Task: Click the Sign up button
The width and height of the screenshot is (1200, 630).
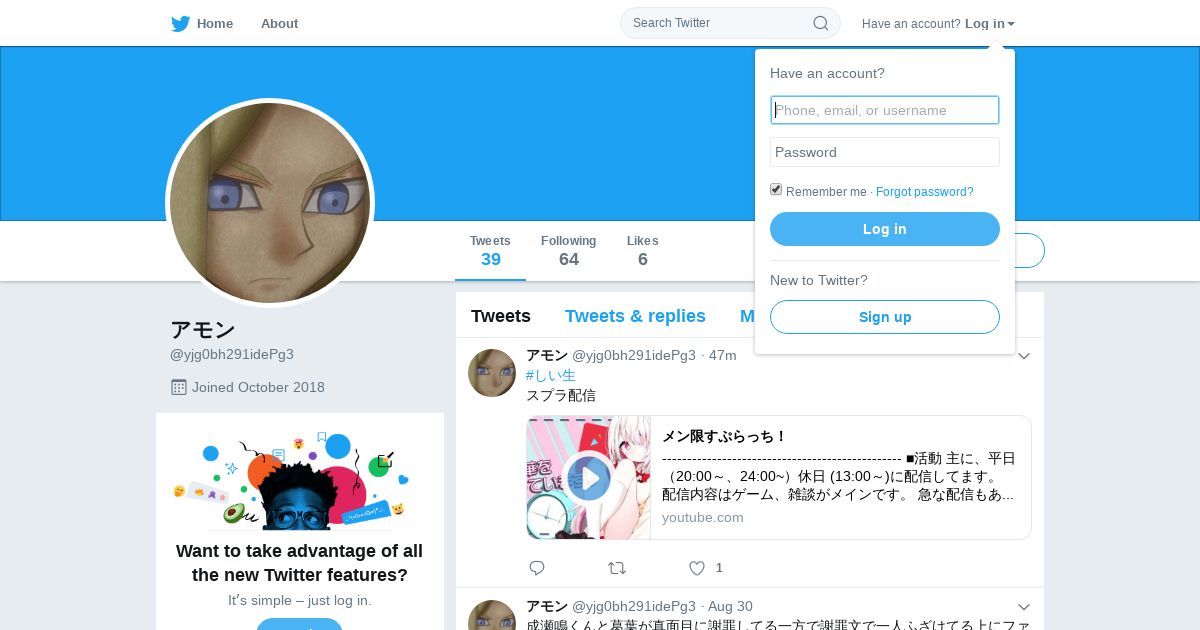Action: pos(885,317)
